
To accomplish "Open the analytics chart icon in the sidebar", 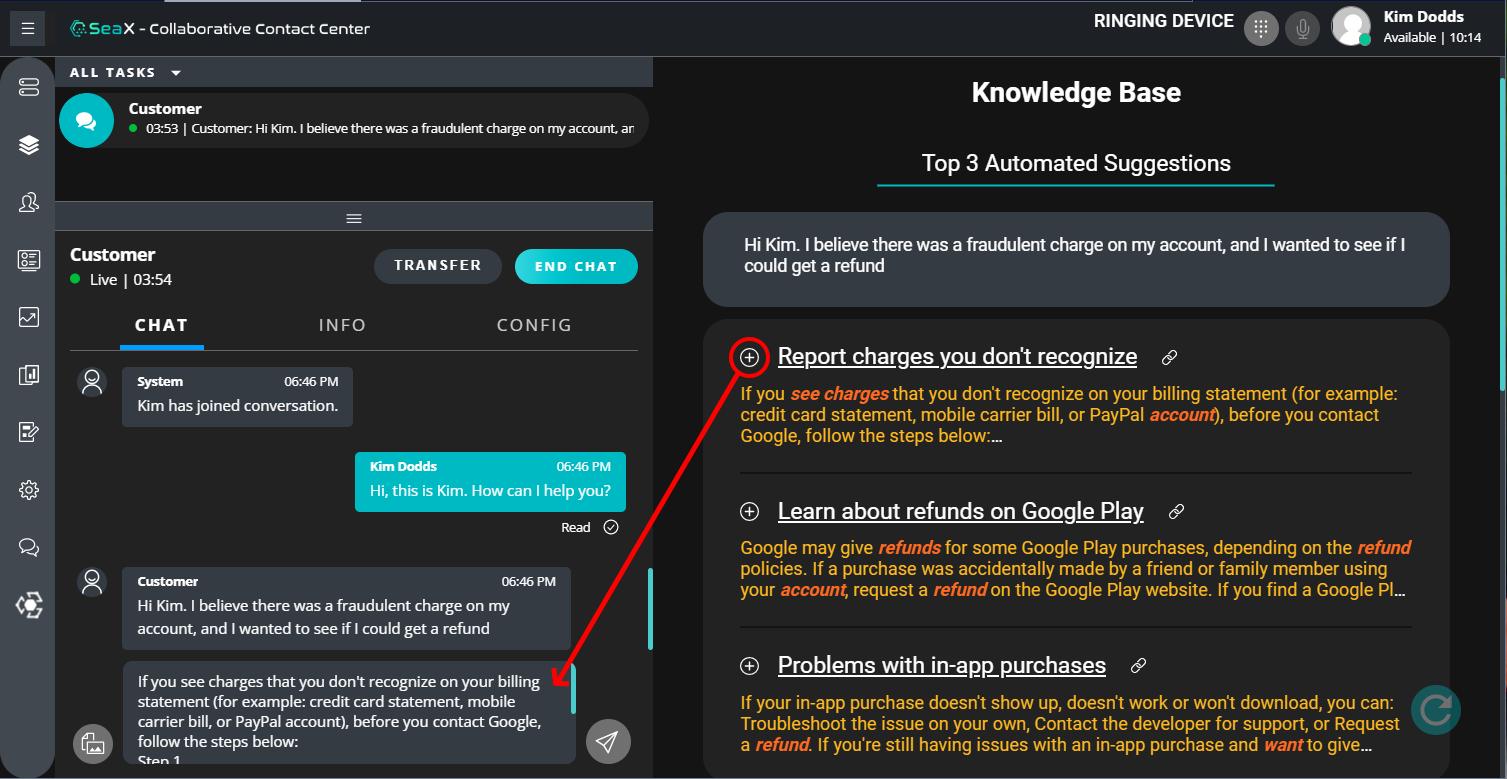I will [x=28, y=318].
